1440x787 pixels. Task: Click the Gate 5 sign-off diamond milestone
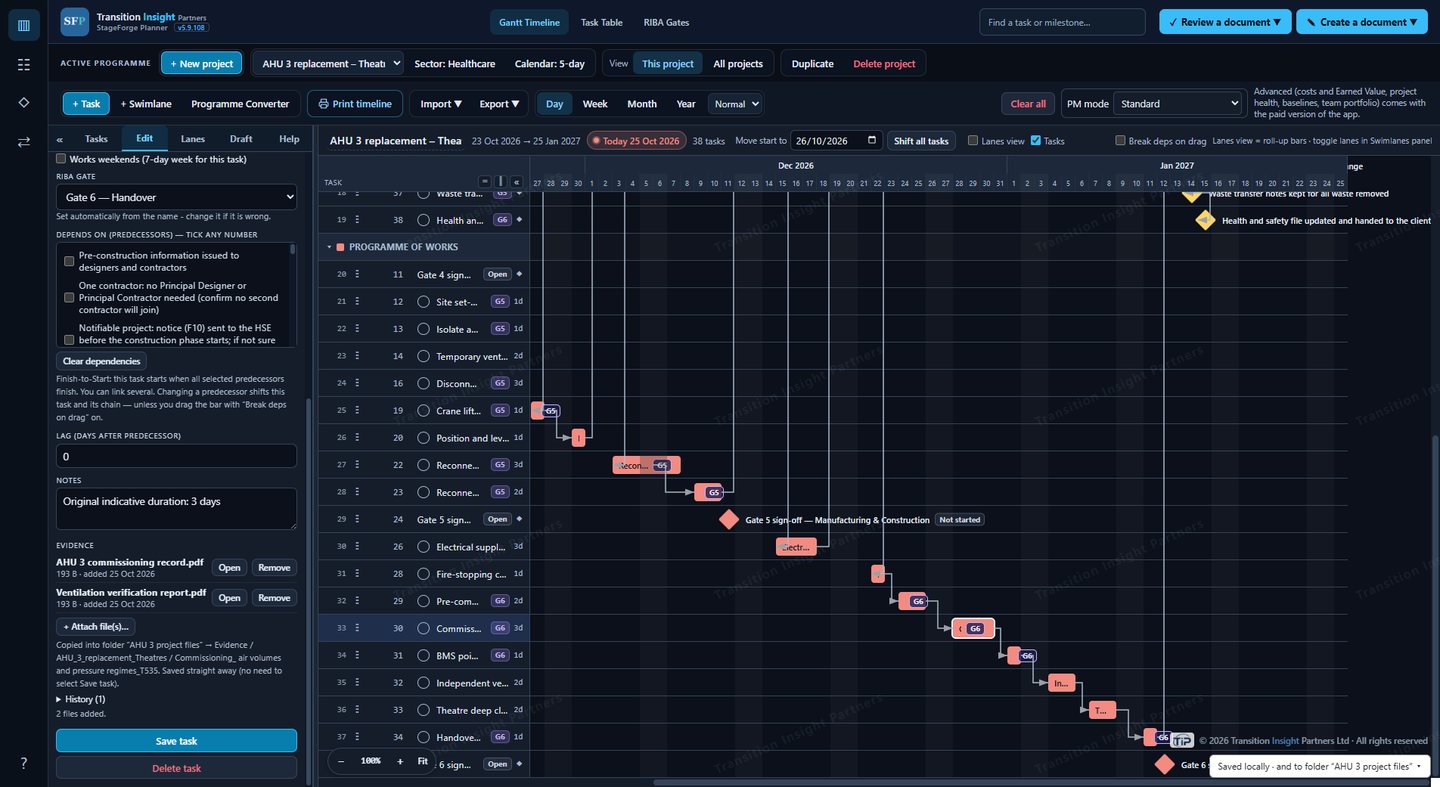pos(729,519)
